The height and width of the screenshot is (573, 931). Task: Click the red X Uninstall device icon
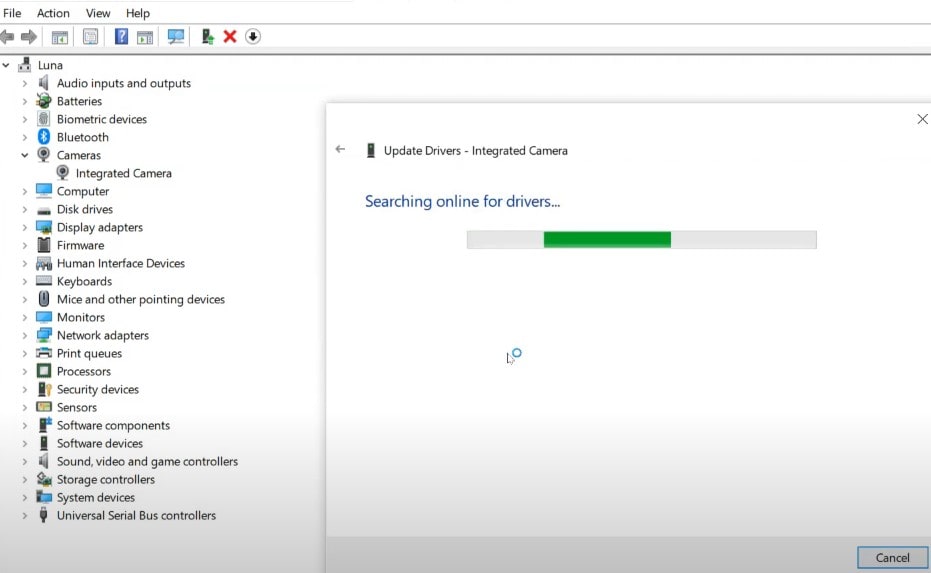tap(230, 37)
